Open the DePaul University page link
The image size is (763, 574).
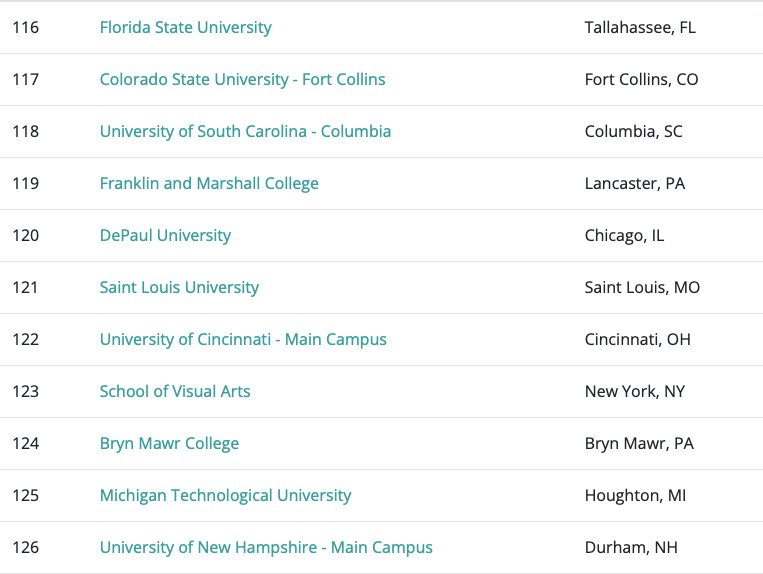pyautogui.click(x=165, y=236)
